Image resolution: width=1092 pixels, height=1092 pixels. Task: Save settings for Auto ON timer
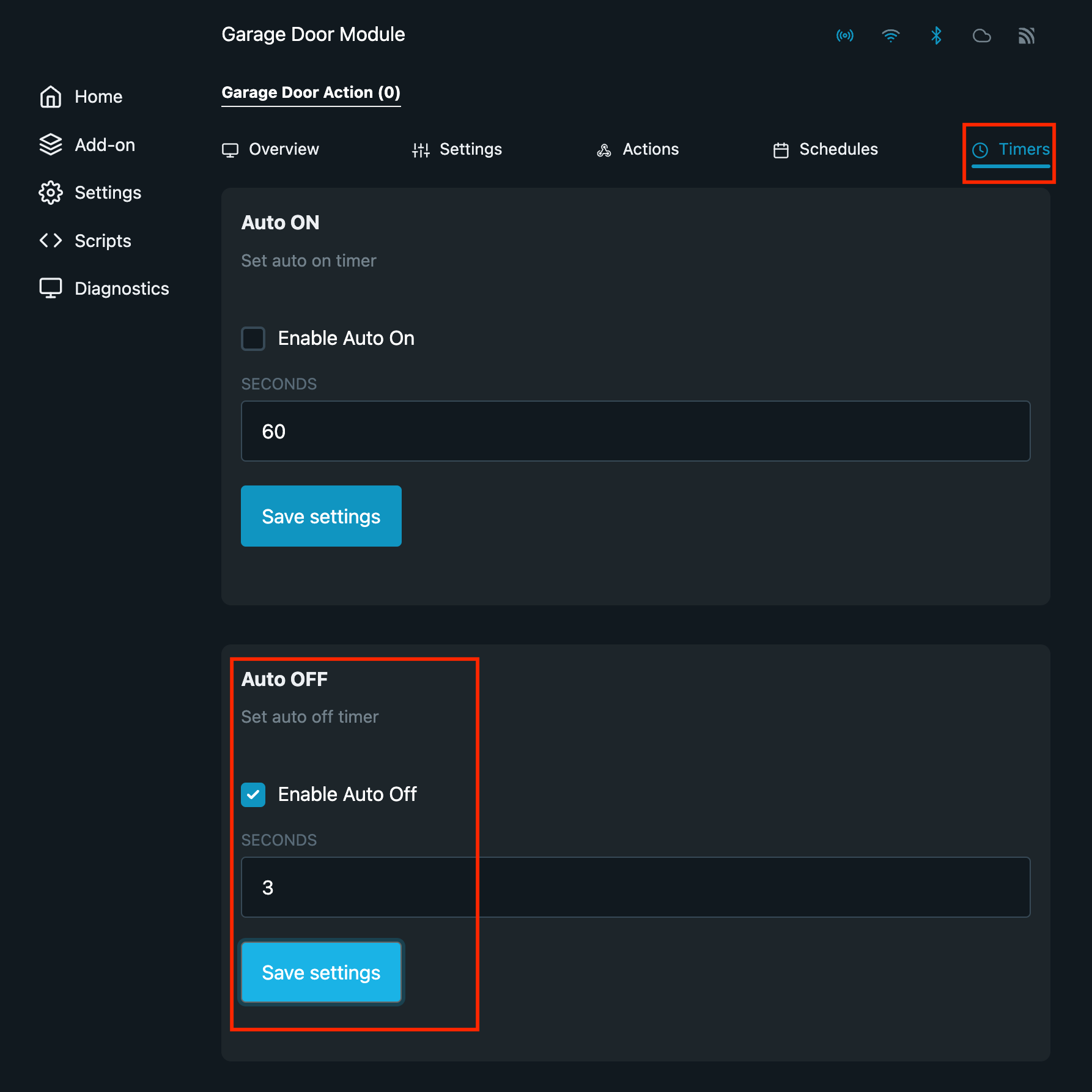coord(321,516)
